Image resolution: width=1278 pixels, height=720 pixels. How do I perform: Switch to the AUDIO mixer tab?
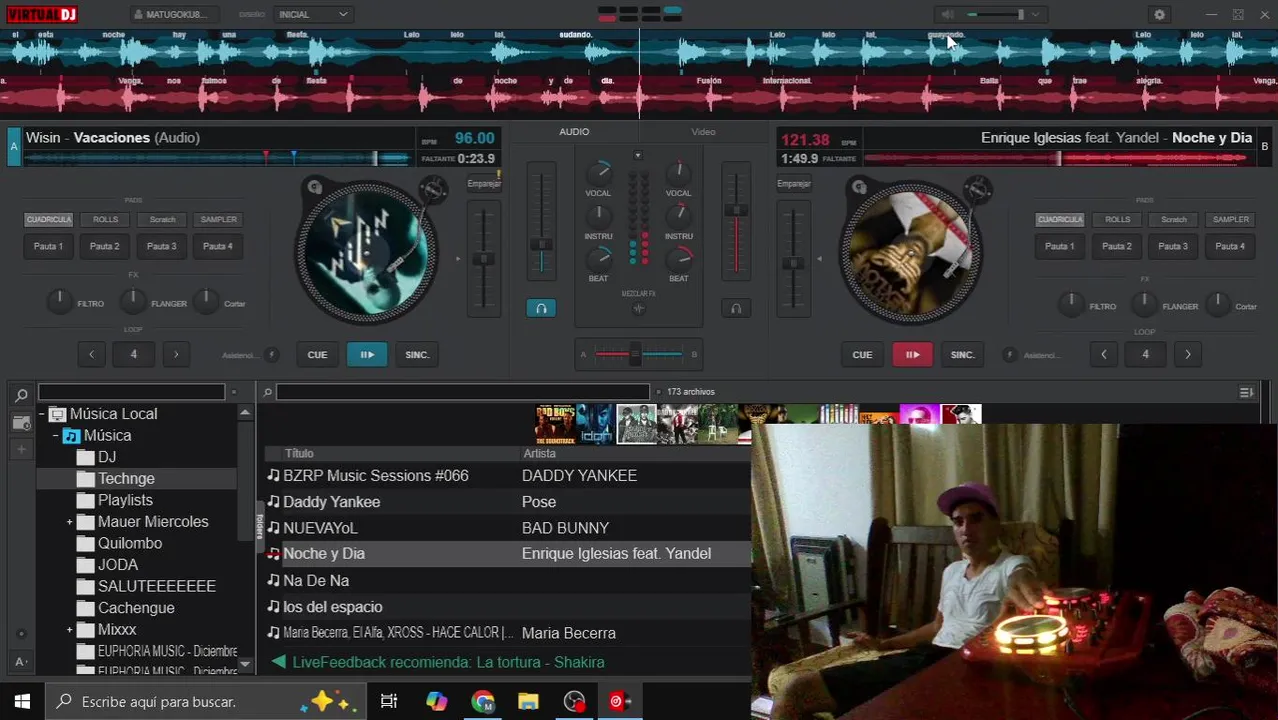pyautogui.click(x=574, y=132)
